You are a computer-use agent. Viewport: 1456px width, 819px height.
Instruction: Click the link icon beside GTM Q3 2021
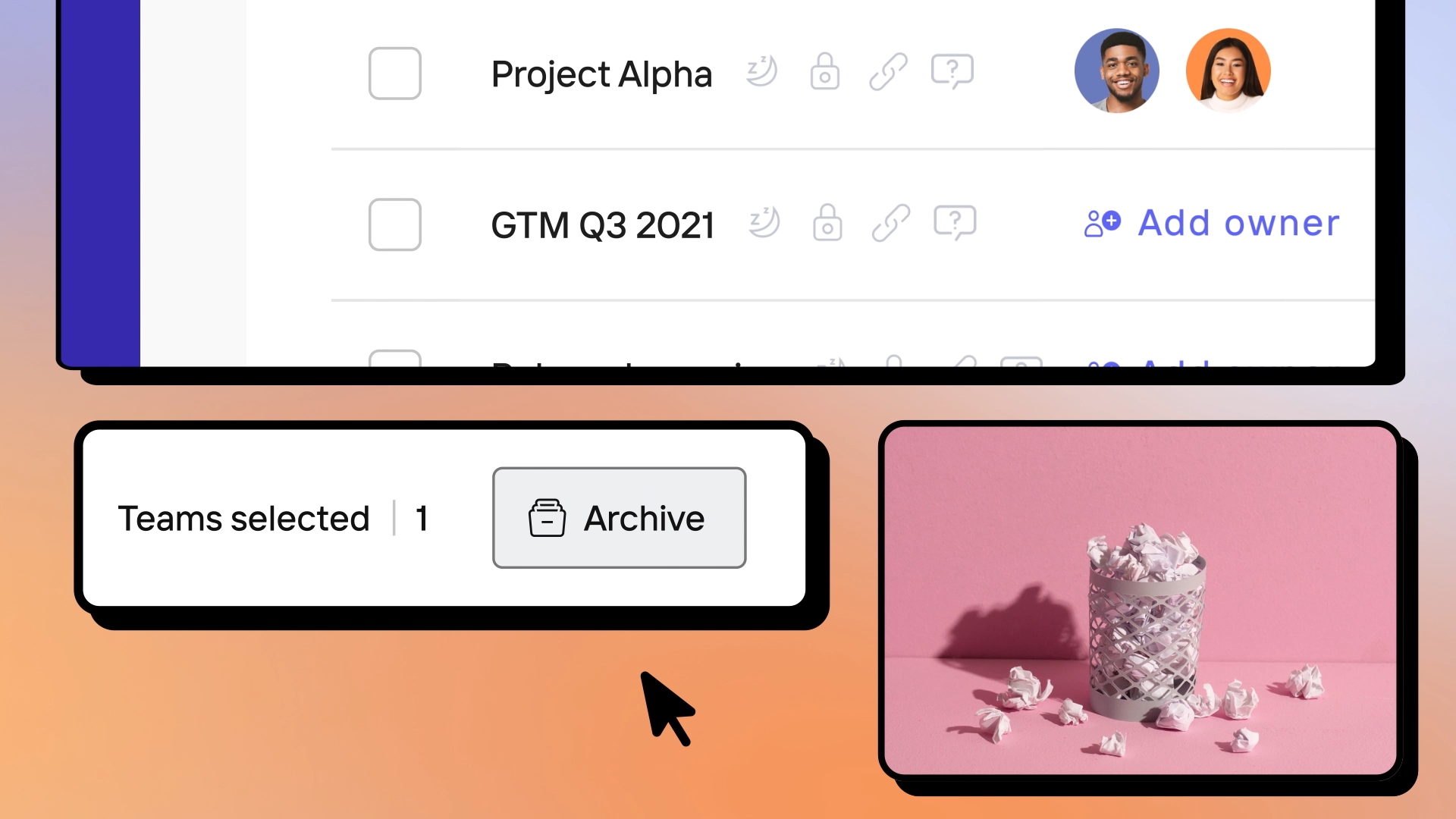coord(891,222)
